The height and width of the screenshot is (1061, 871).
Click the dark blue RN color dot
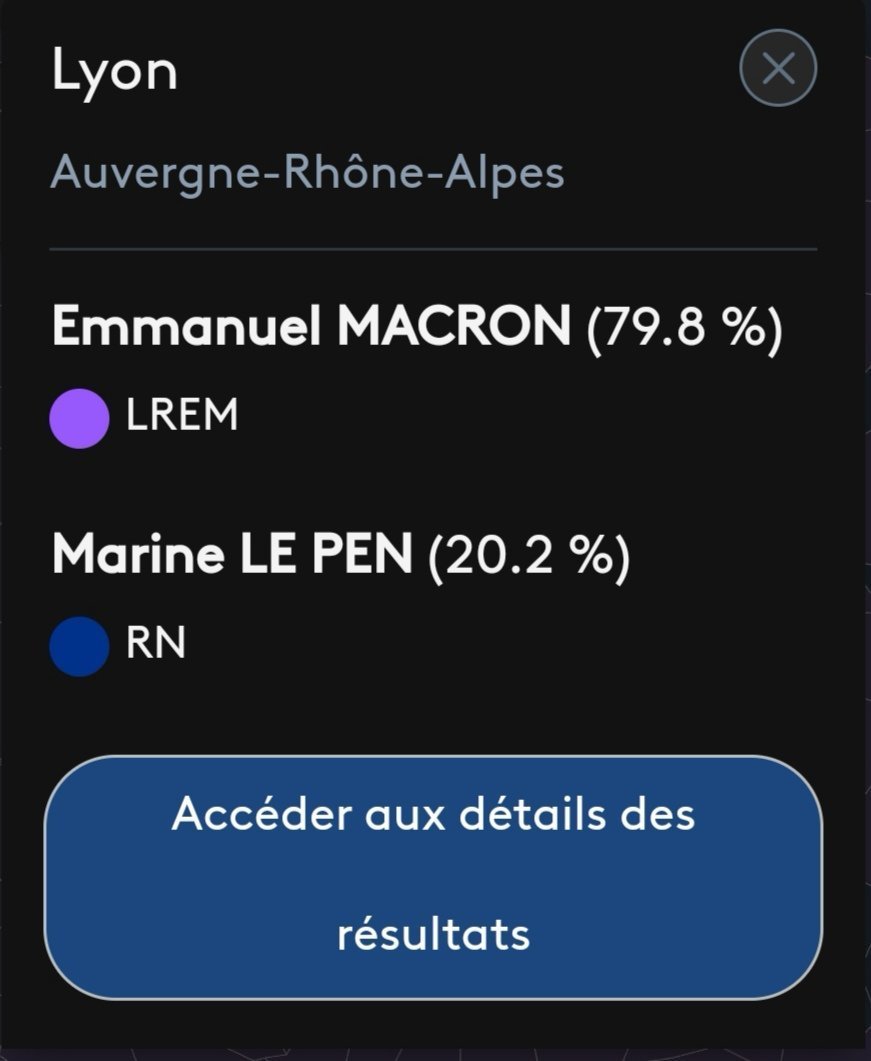(79, 646)
